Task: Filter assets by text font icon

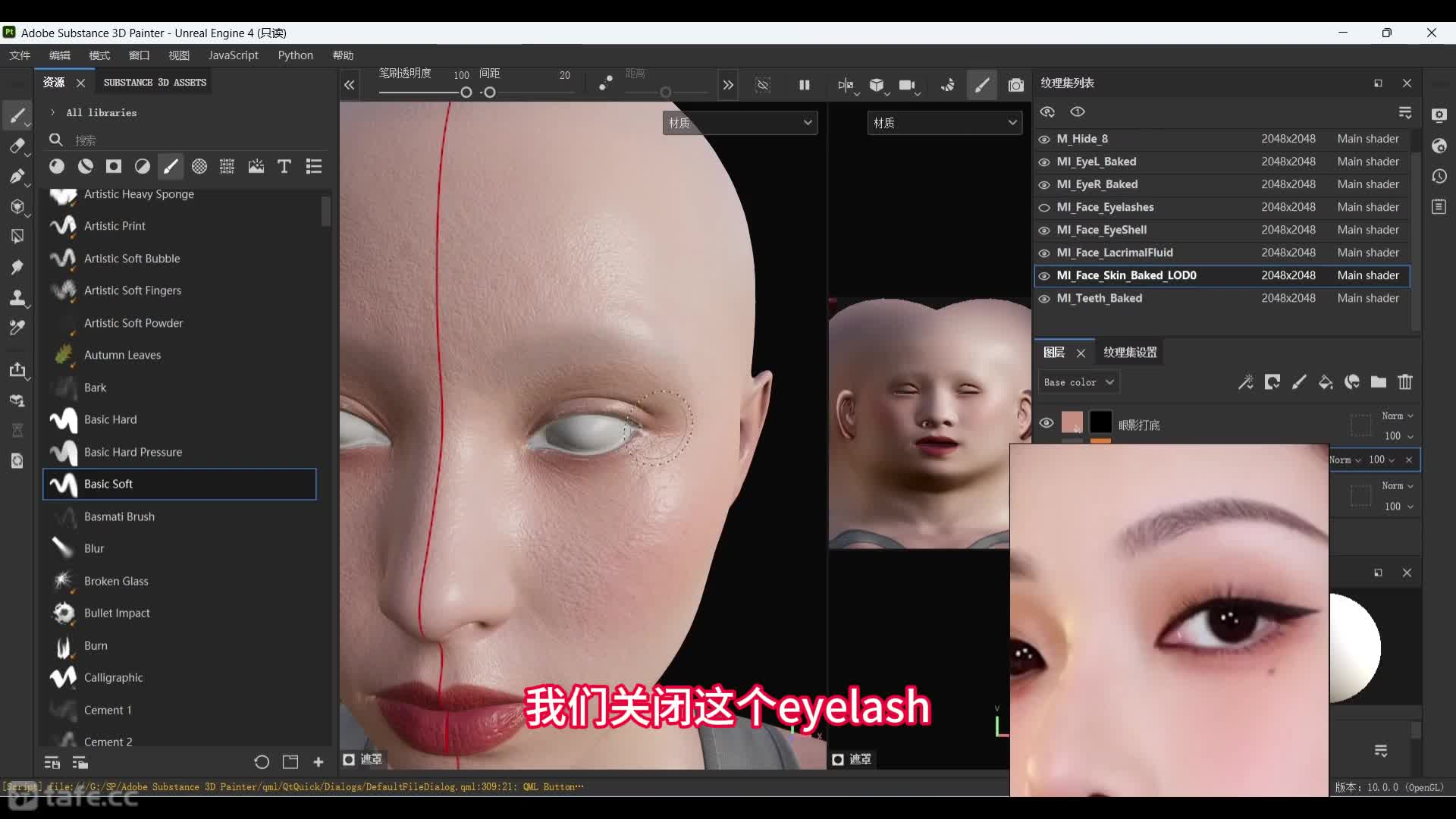Action: pos(284,167)
